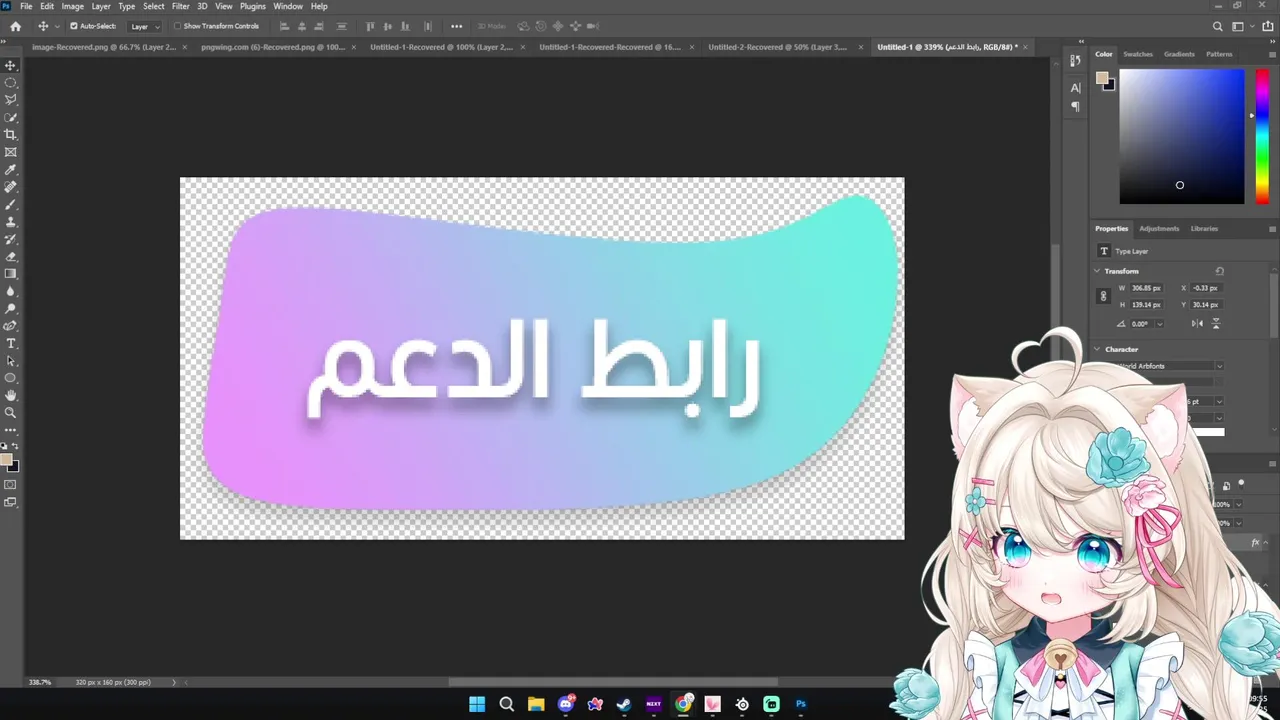The image size is (1280, 720).
Task: Open the Auto-Select Layer dropdown
Action: point(145,26)
